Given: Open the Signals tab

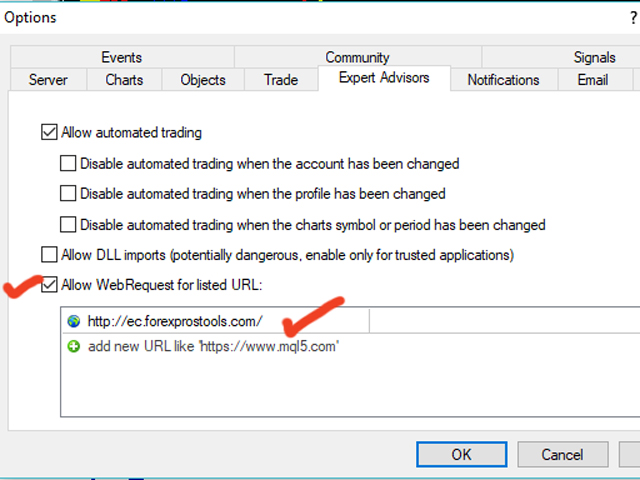Looking at the screenshot, I should [594, 57].
